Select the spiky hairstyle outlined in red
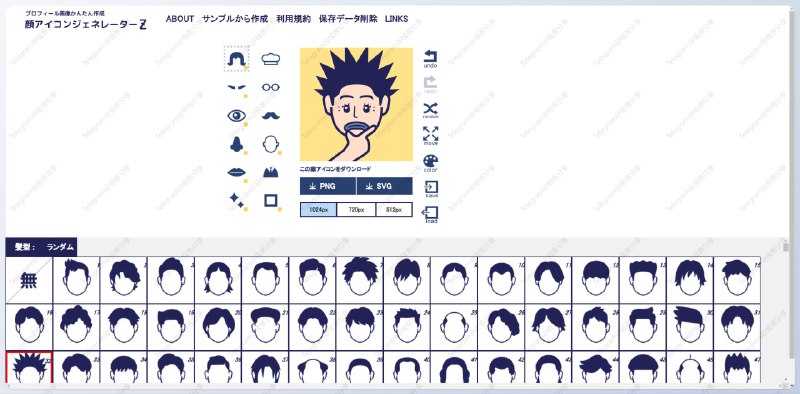This screenshot has width=800, height=394. coord(29,367)
